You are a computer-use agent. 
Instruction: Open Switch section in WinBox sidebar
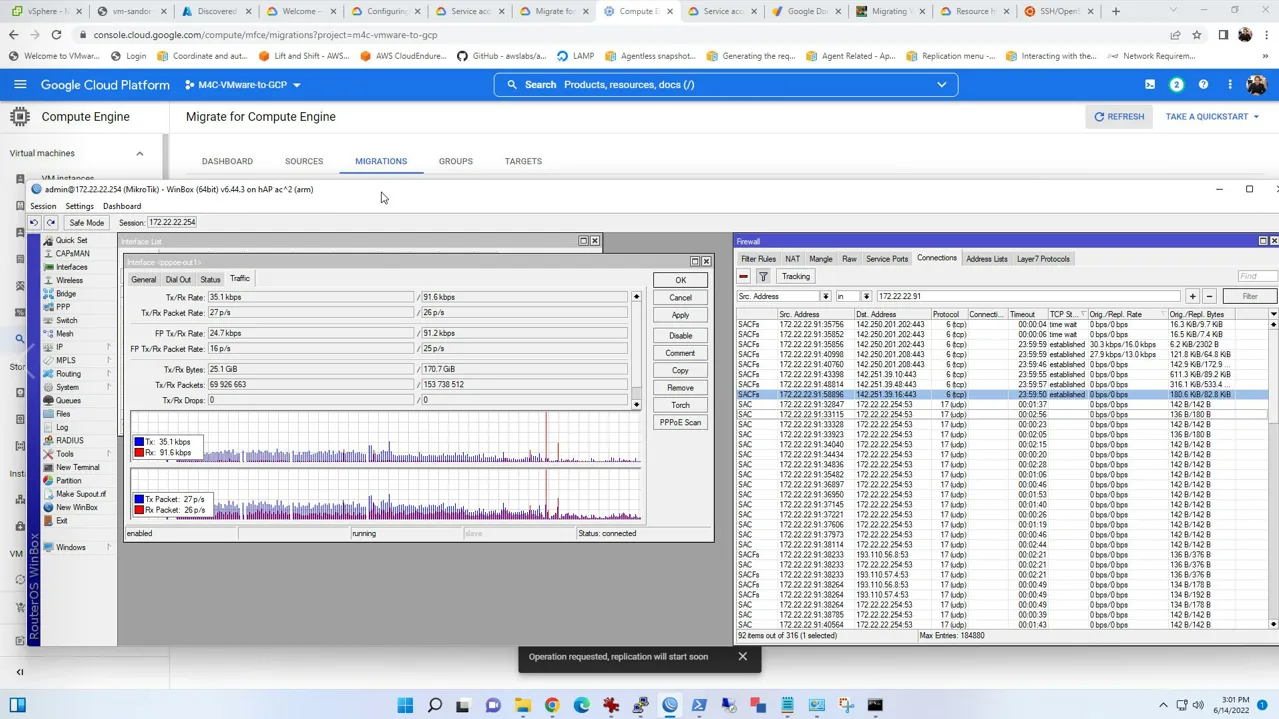tap(66, 320)
